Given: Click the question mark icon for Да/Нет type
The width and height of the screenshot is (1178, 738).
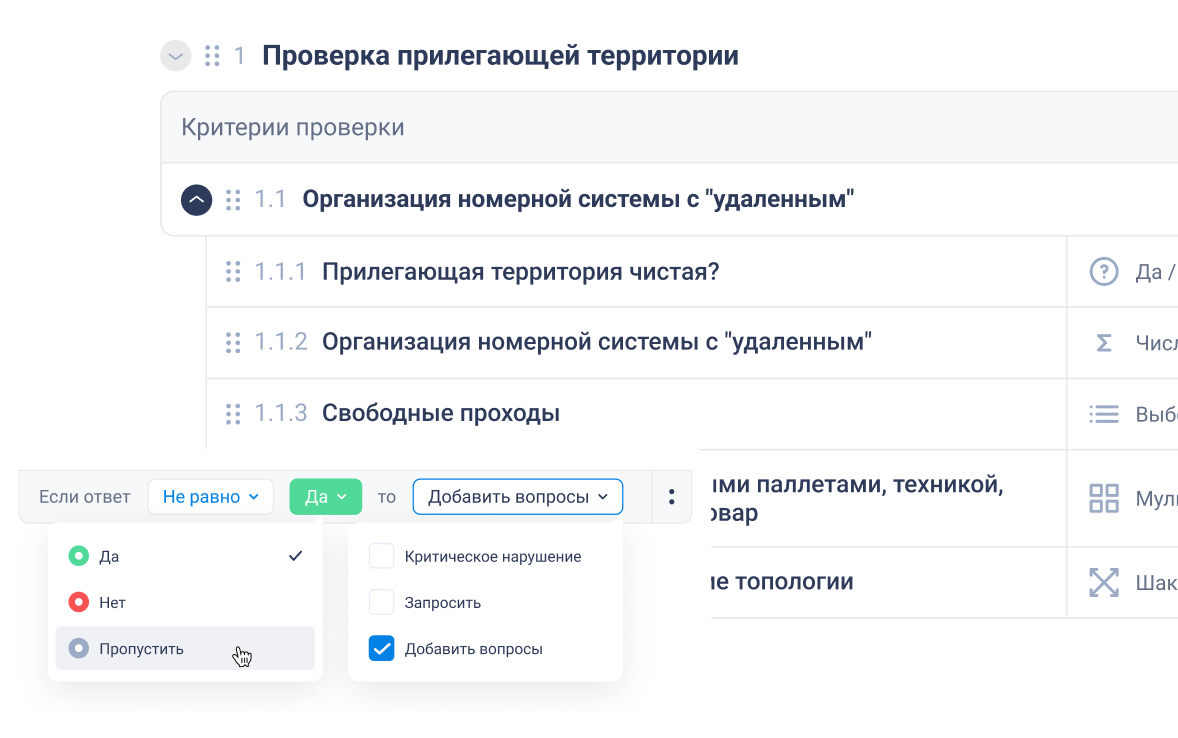Looking at the screenshot, I should [x=1103, y=271].
